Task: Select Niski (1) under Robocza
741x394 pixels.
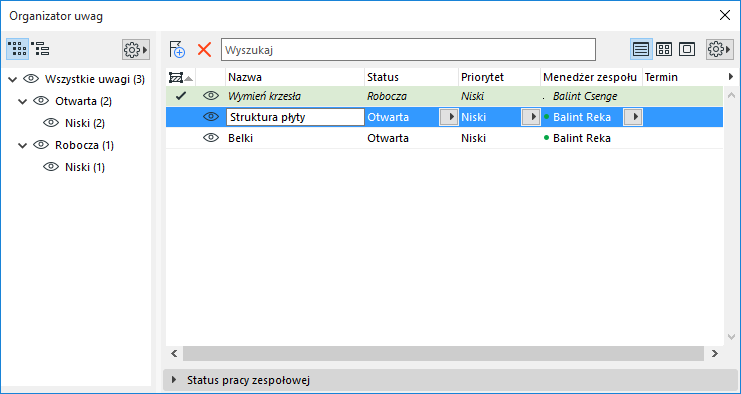Action: pyautogui.click(x=85, y=167)
